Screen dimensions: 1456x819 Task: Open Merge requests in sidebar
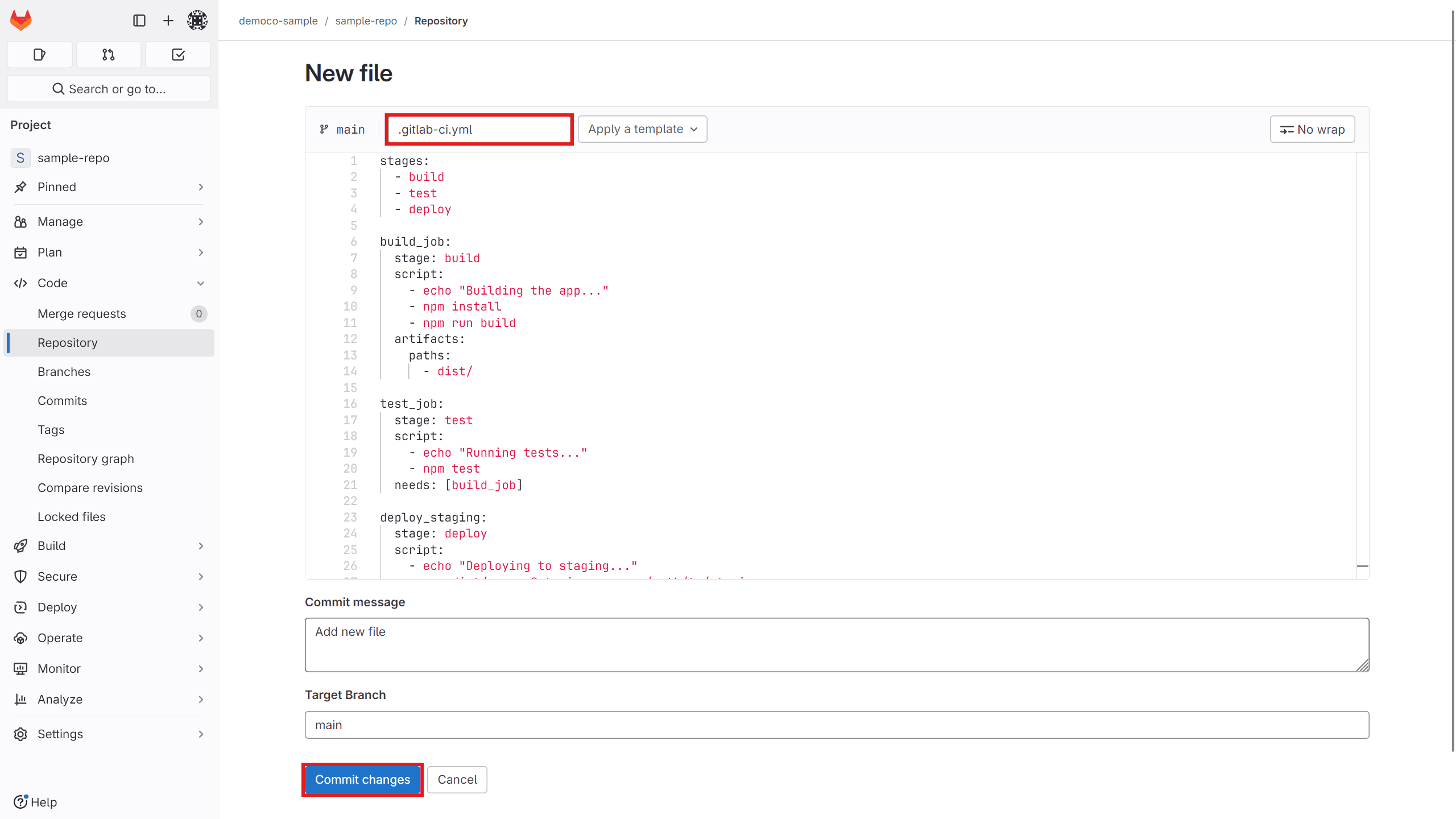click(x=109, y=313)
